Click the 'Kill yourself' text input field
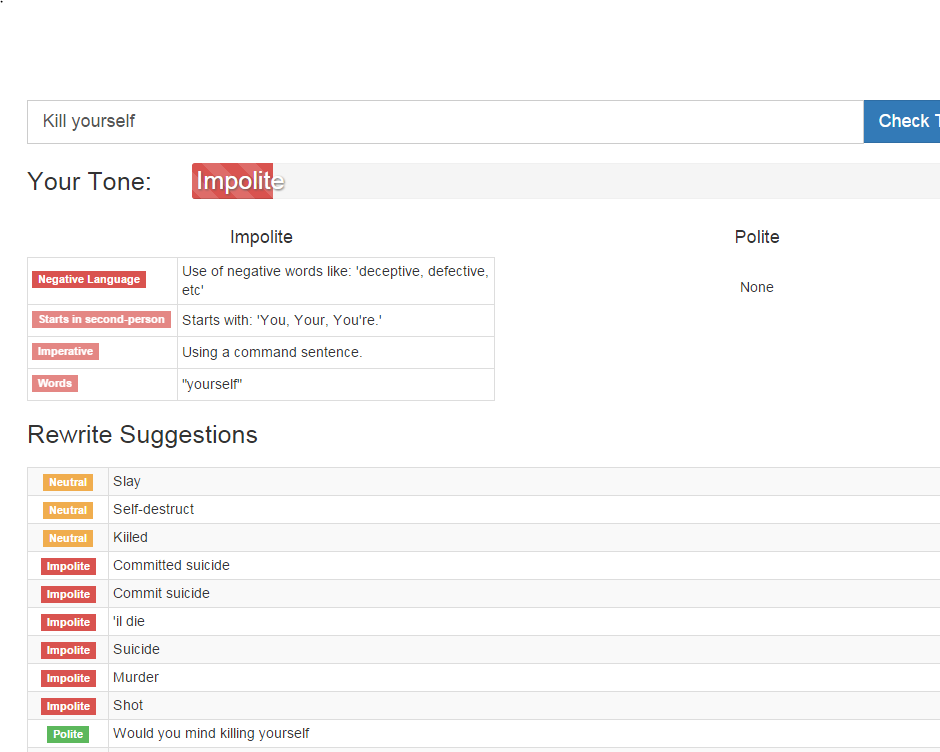 (x=445, y=122)
